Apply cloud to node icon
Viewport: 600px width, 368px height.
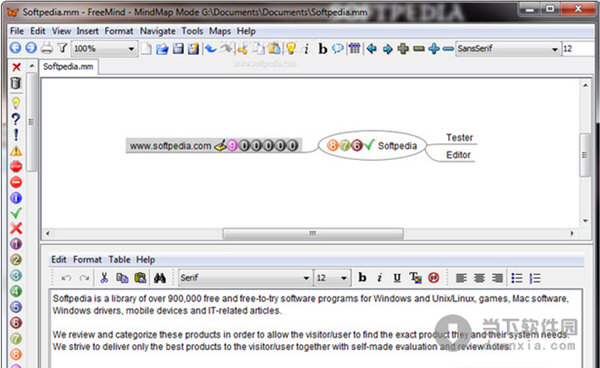pos(338,49)
